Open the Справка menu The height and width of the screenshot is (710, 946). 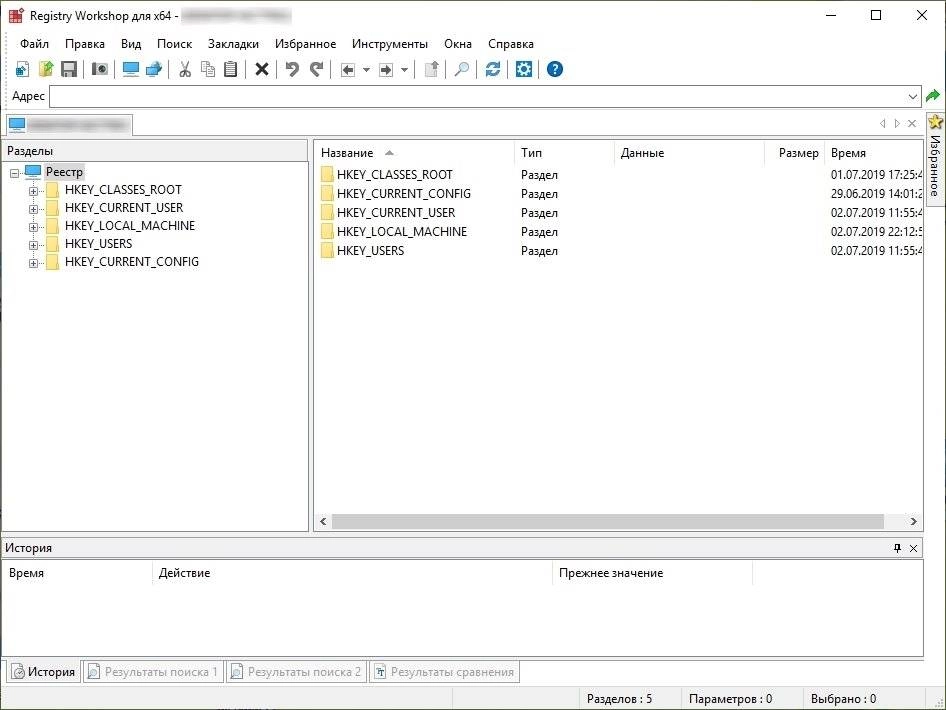click(510, 43)
